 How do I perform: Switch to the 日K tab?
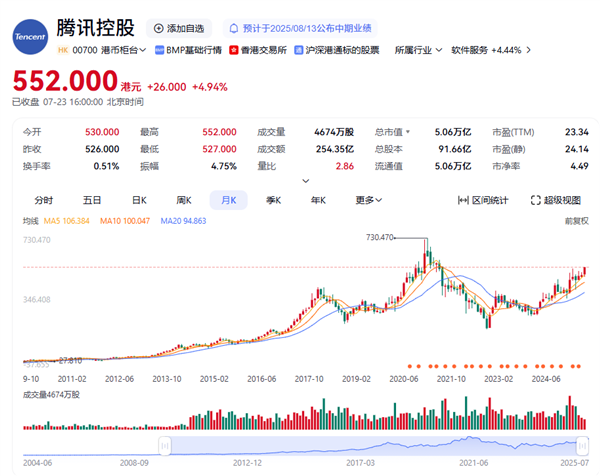[139, 200]
